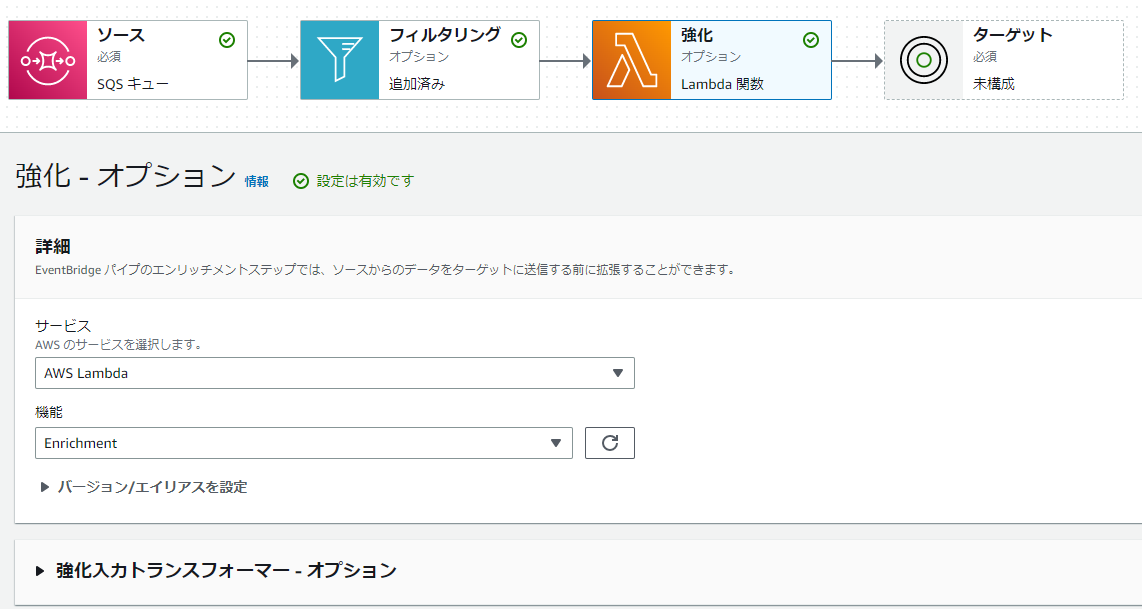Click the 設定は有効です status text
The image size is (1142, 609).
365,181
